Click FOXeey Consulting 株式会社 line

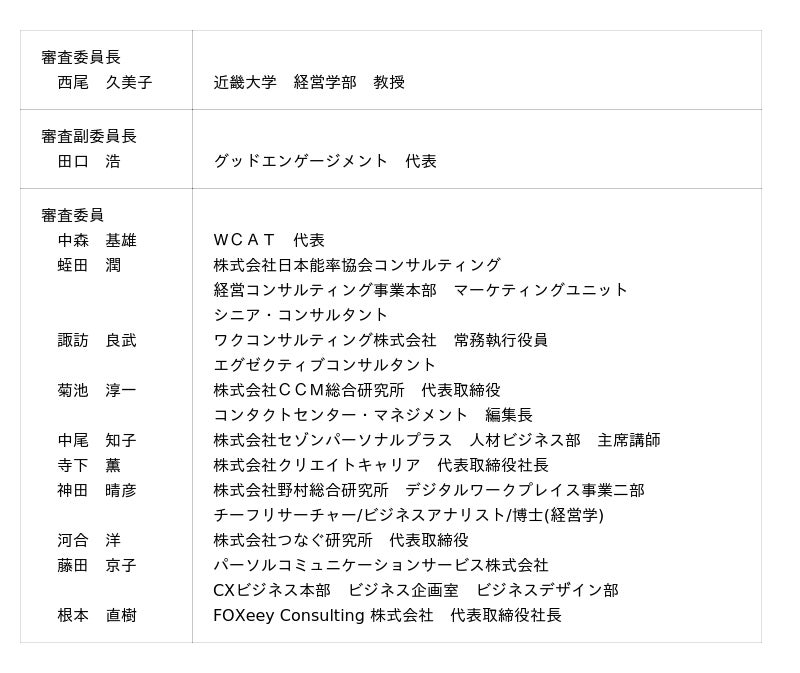[x=387, y=615]
